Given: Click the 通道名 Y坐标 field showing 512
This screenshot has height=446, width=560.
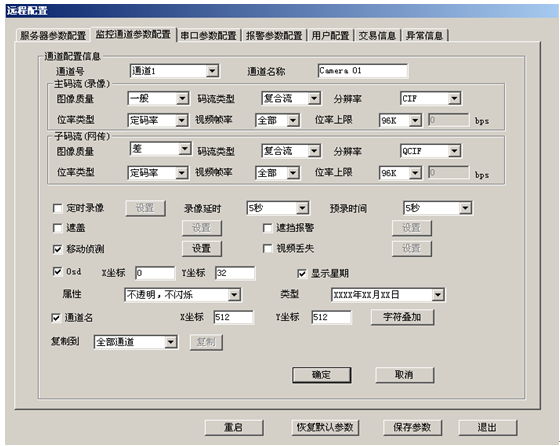Looking at the screenshot, I should click(x=331, y=317).
